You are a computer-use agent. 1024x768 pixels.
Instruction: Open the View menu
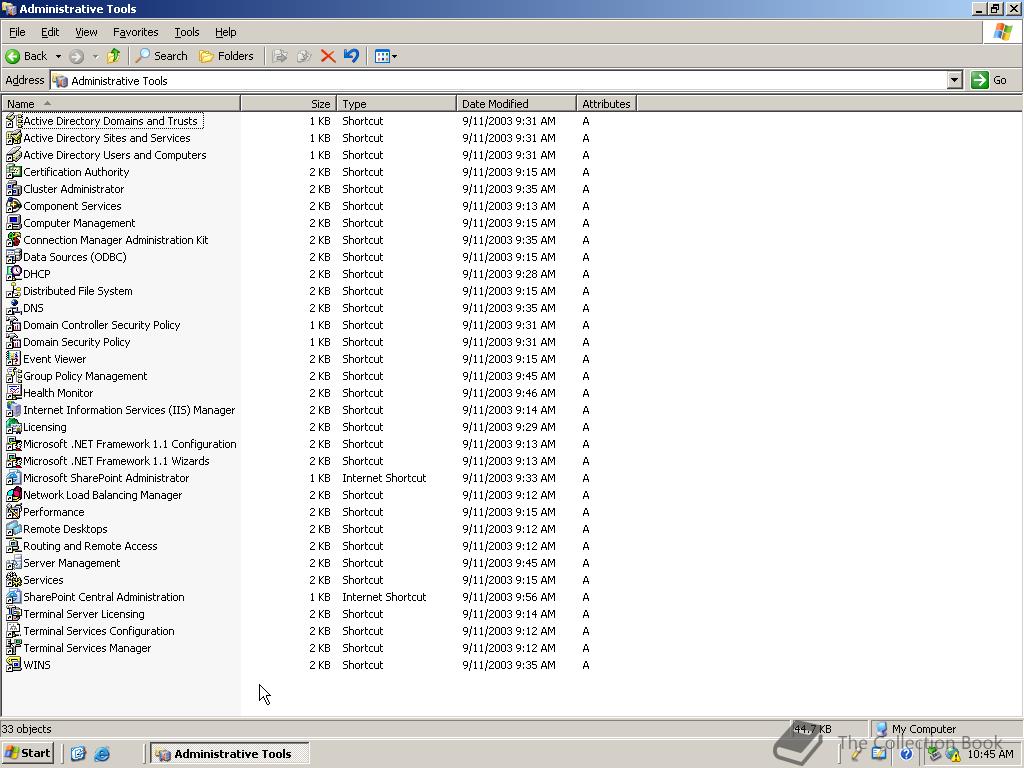pyautogui.click(x=86, y=32)
